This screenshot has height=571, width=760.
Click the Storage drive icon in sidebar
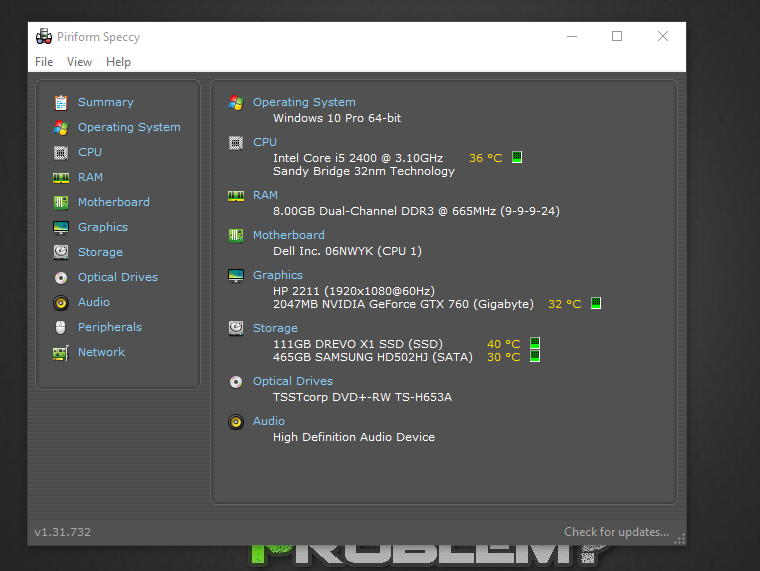[x=61, y=252]
